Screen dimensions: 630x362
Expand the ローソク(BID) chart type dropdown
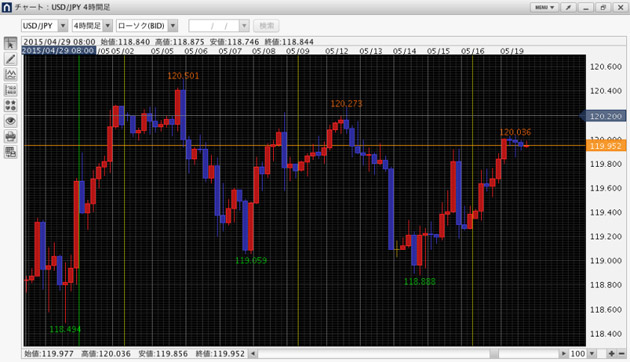173,26
